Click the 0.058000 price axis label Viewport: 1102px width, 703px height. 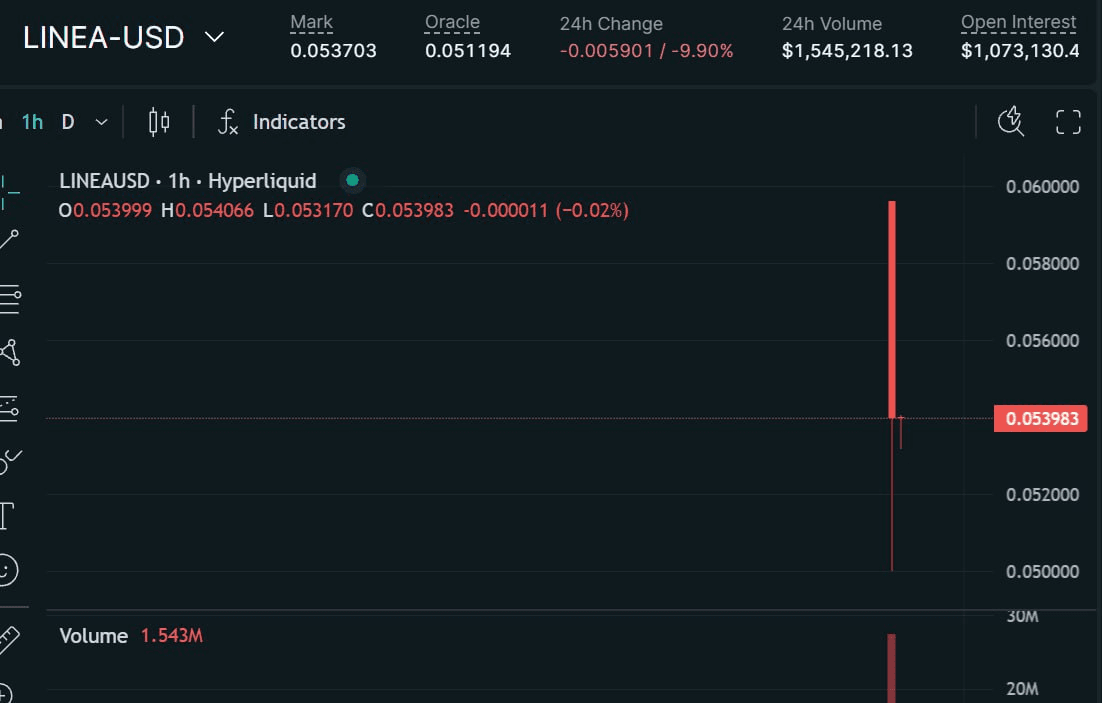1042,264
